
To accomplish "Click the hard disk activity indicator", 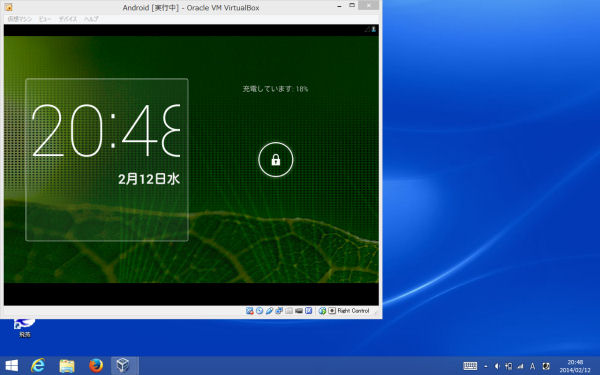I will coord(249,311).
